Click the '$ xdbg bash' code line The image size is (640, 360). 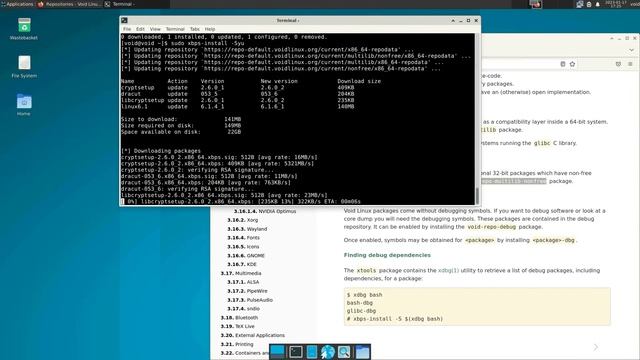click(364, 295)
